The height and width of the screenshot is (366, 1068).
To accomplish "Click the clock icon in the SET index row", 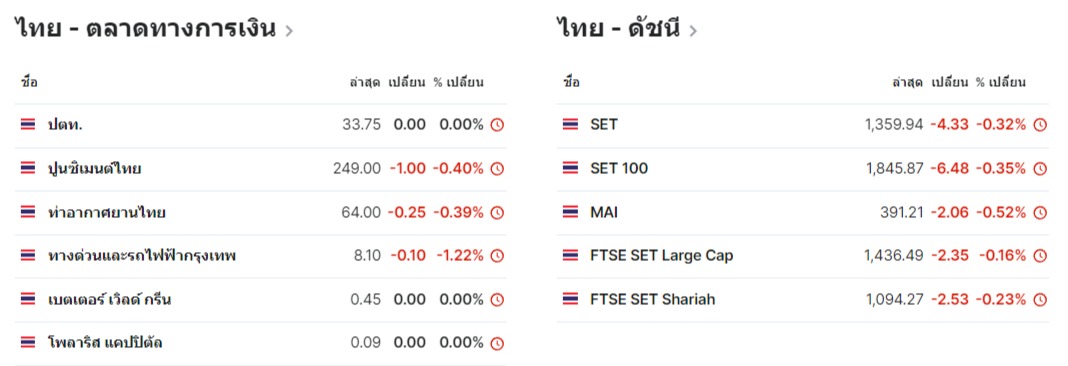I will click(x=1040, y=125).
